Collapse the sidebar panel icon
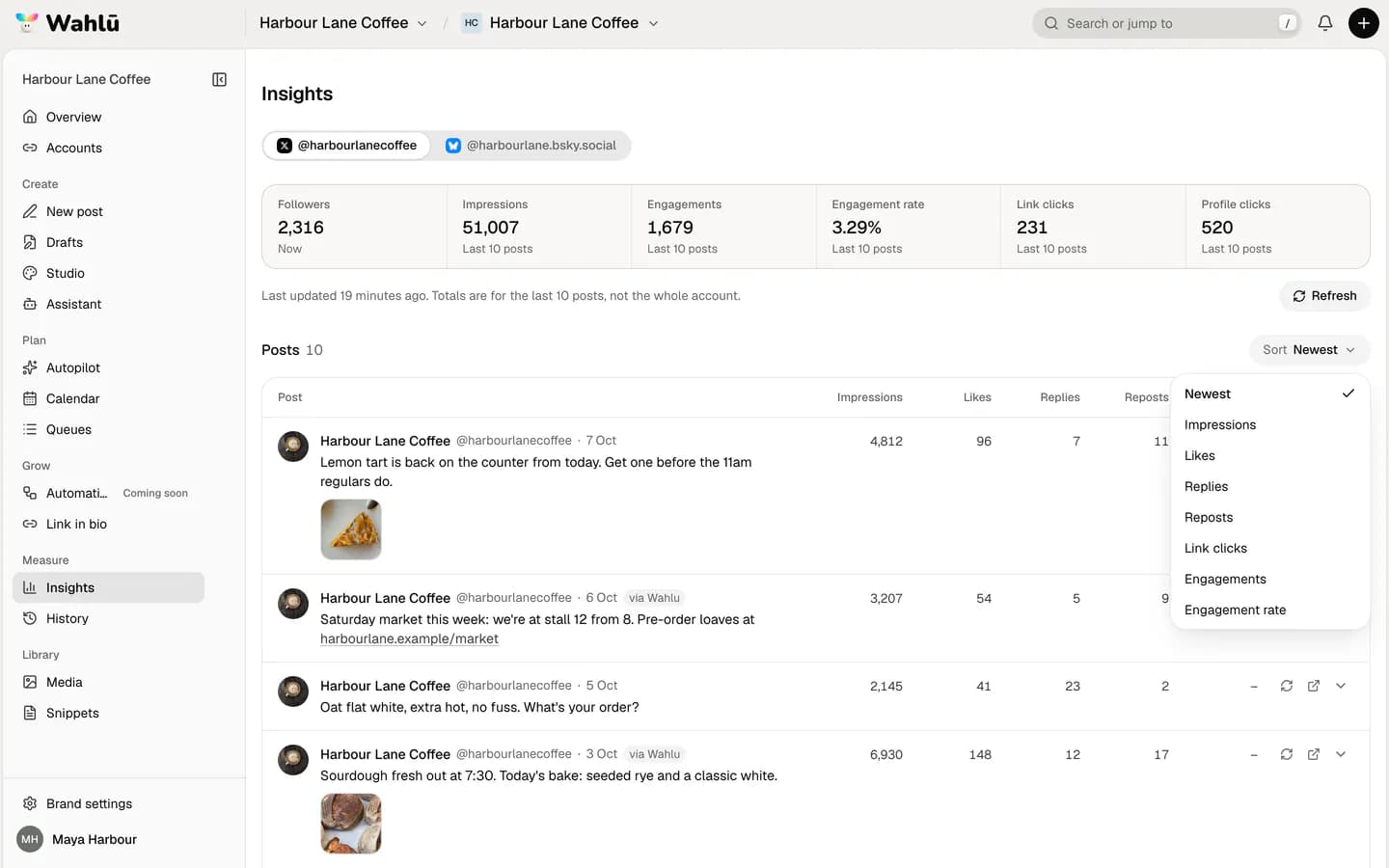The width and height of the screenshot is (1389, 868). (219, 79)
